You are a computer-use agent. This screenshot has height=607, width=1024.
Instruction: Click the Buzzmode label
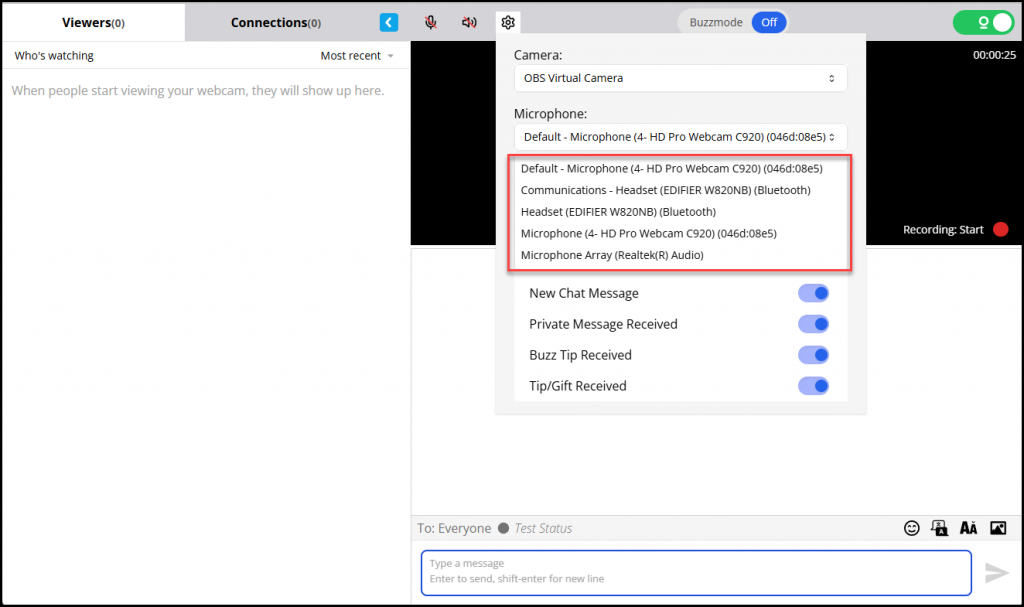(x=716, y=22)
